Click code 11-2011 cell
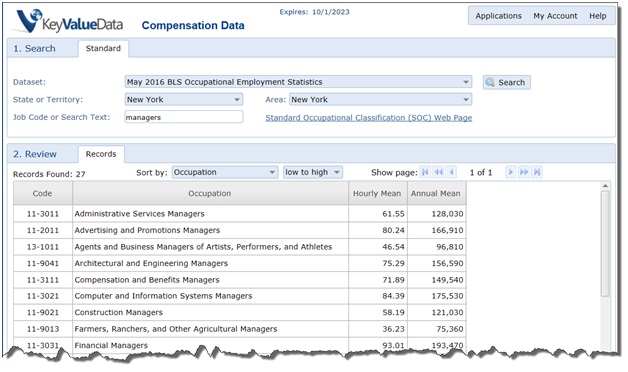 [x=43, y=230]
